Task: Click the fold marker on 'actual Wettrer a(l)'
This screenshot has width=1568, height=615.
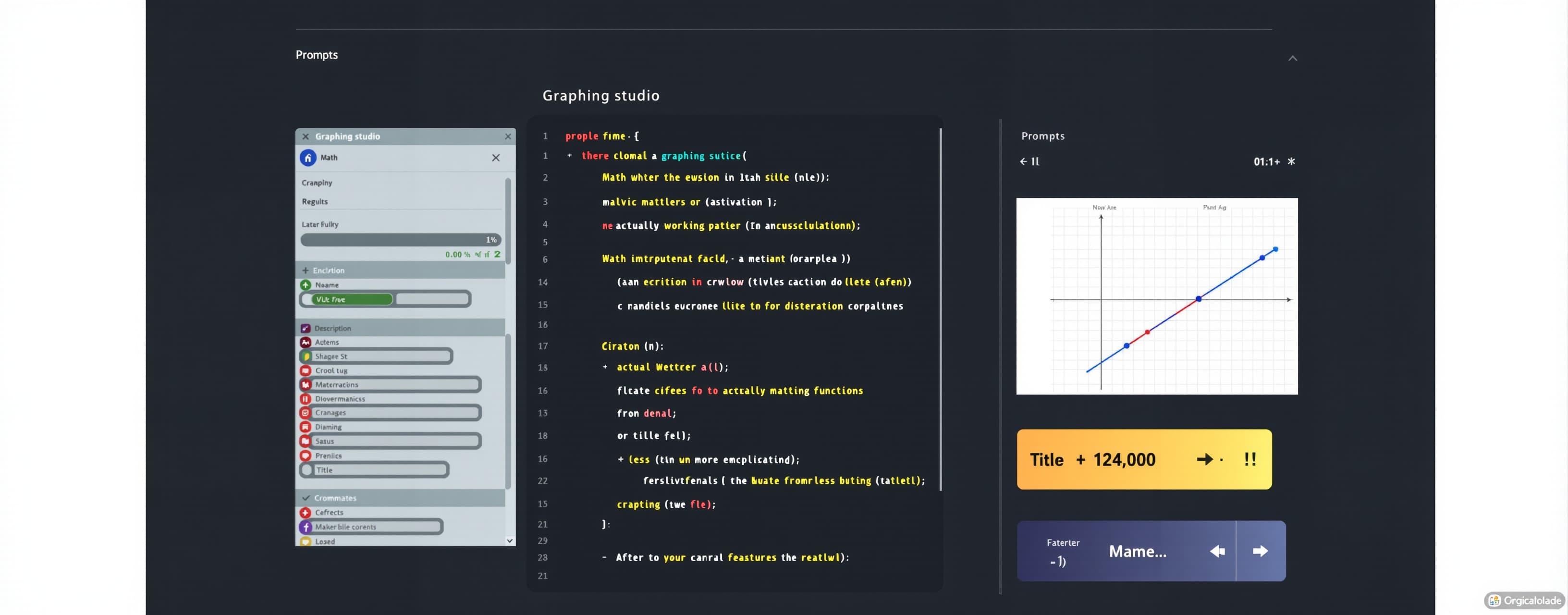Action: click(x=605, y=367)
